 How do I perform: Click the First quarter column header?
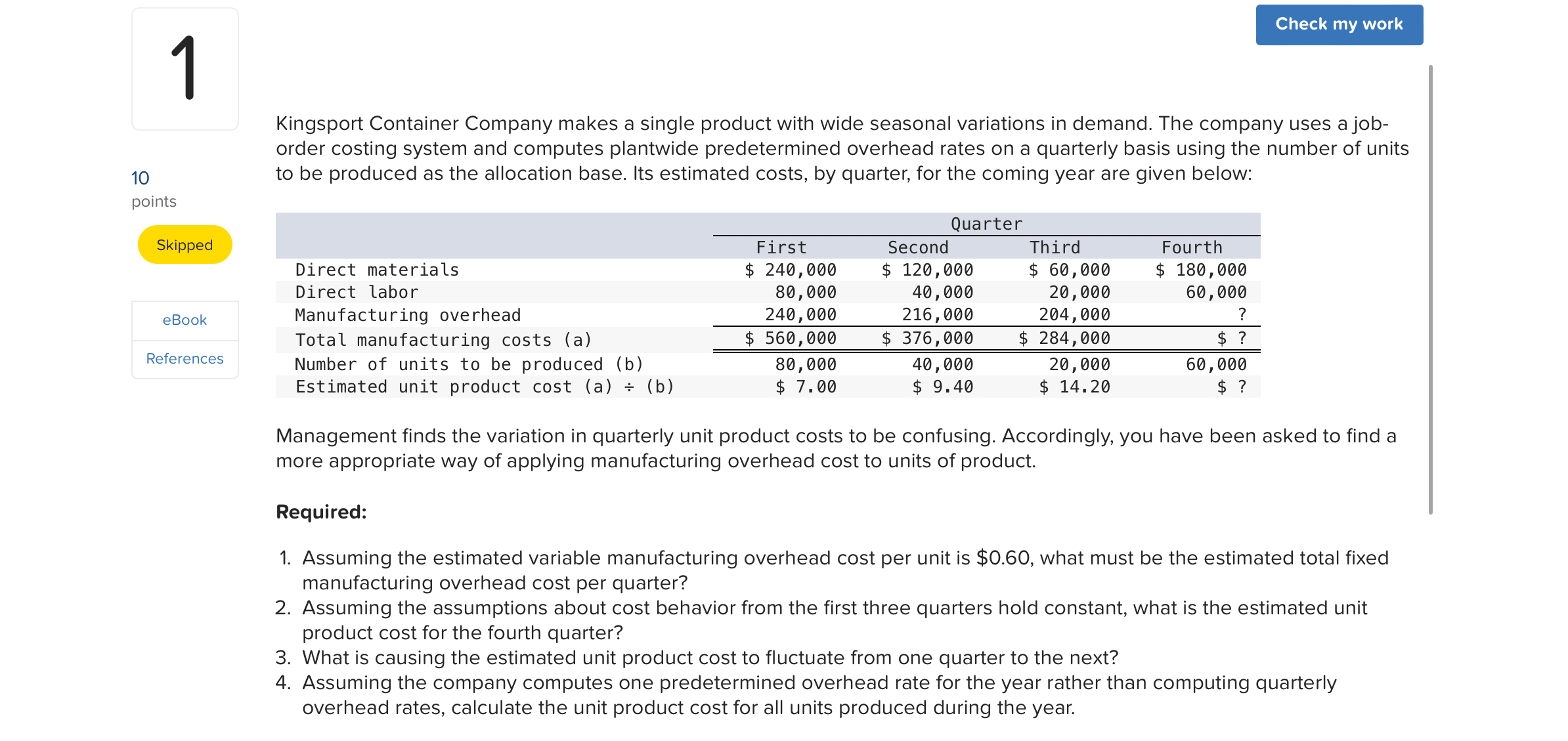pos(783,247)
